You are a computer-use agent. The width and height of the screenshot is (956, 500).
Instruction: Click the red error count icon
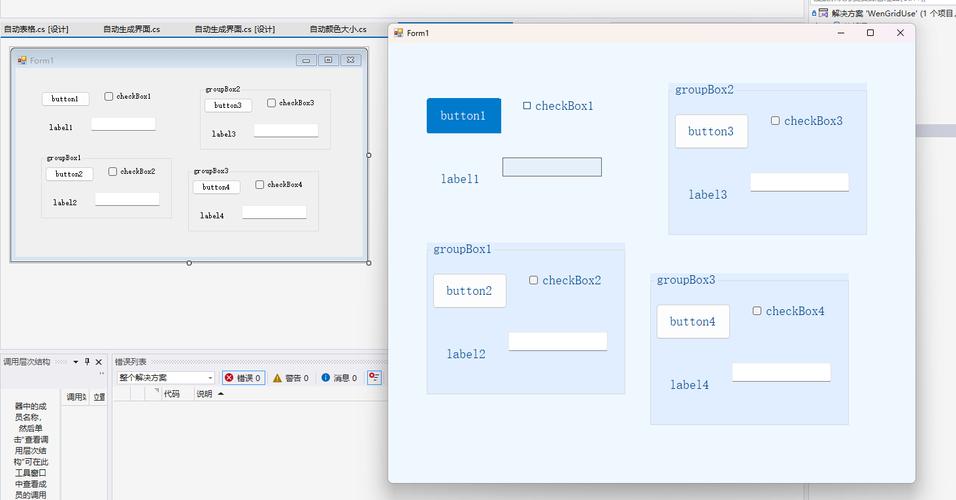point(229,378)
